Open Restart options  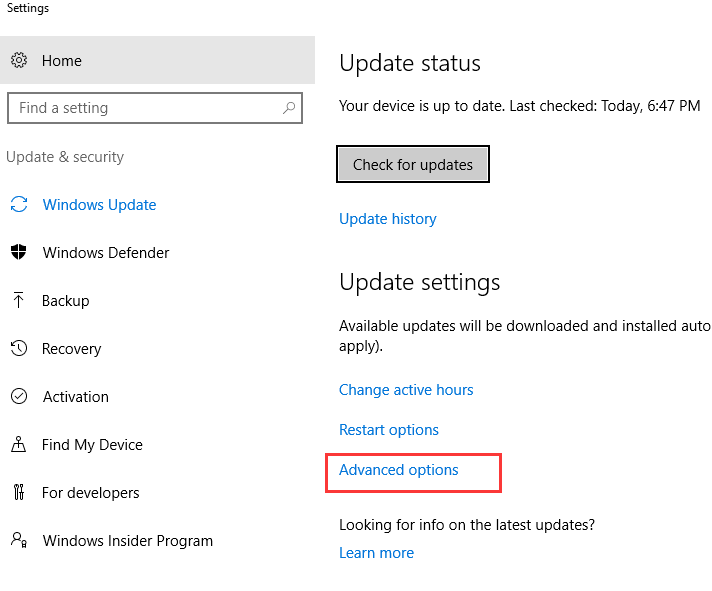click(x=388, y=430)
